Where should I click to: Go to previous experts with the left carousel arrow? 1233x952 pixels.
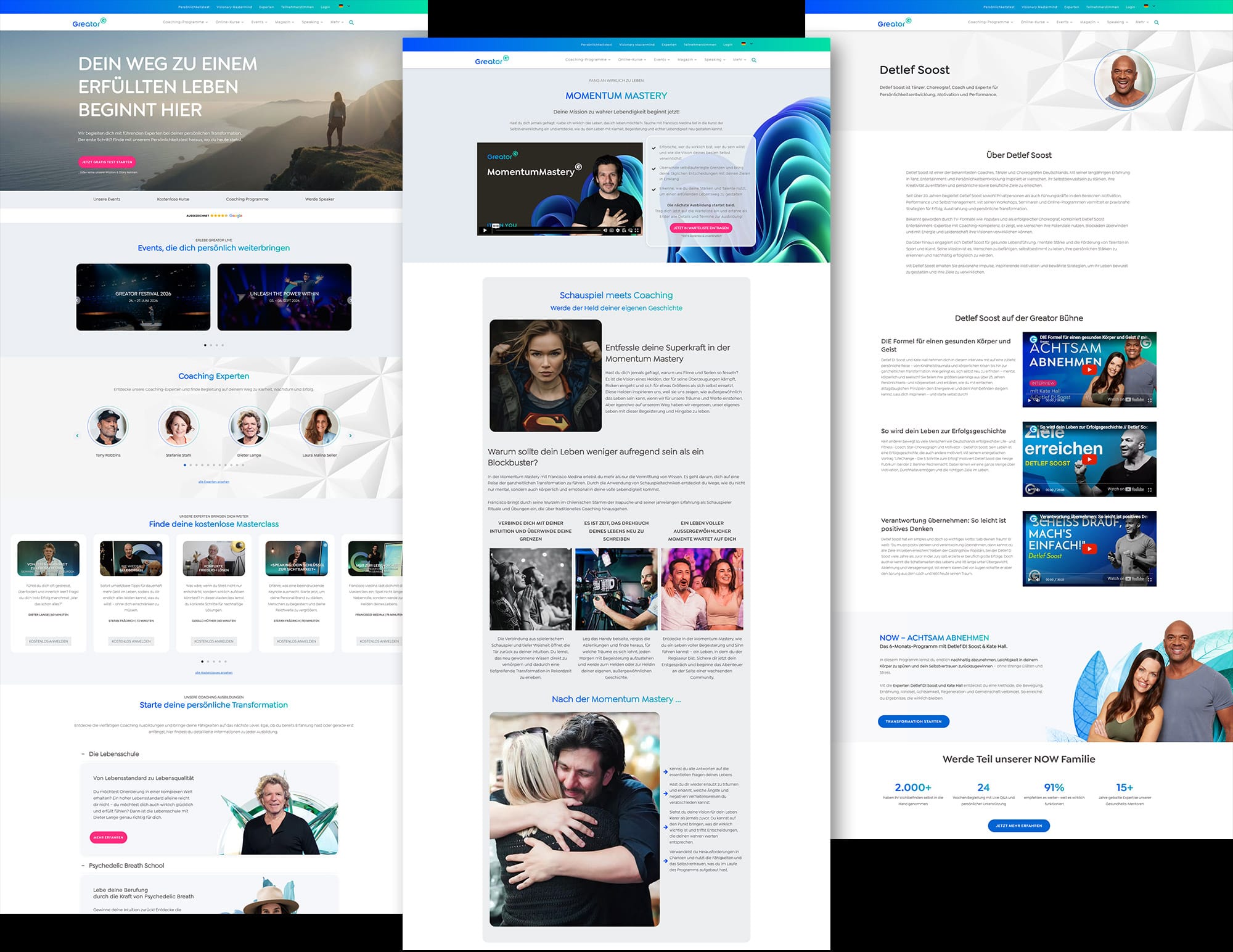77,435
